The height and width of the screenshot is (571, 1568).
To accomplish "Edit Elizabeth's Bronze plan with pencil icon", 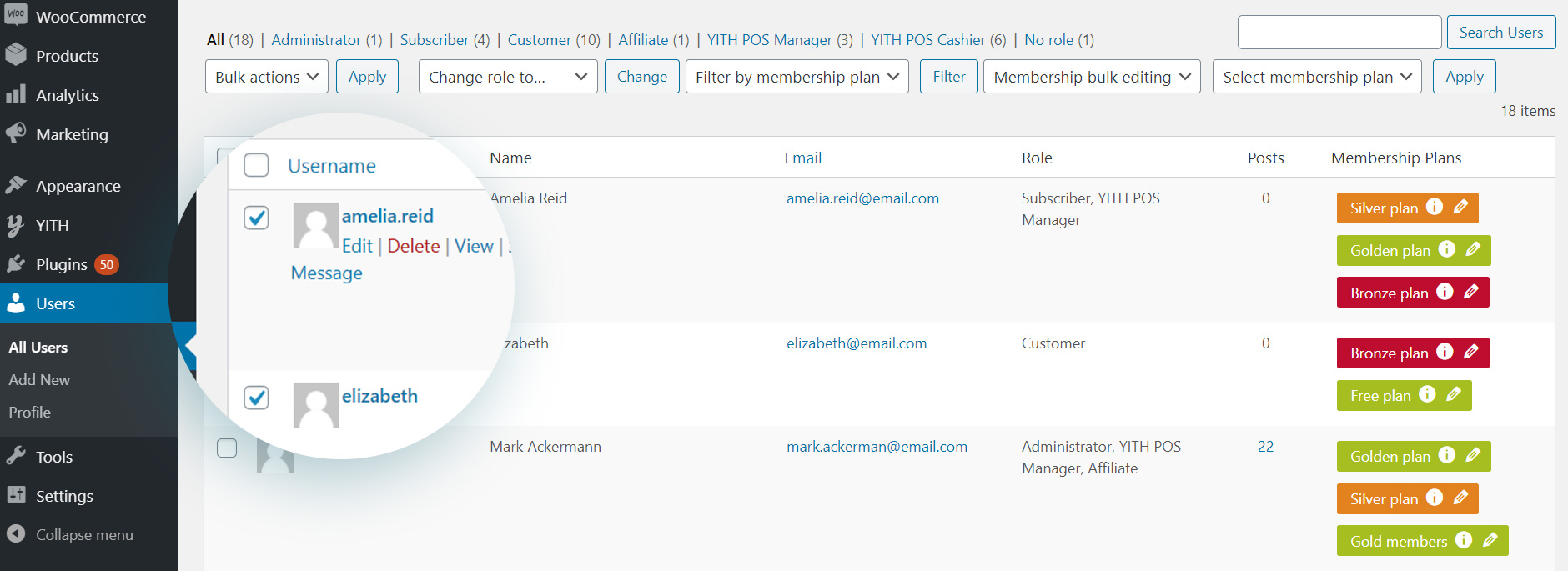I will tap(1471, 352).
